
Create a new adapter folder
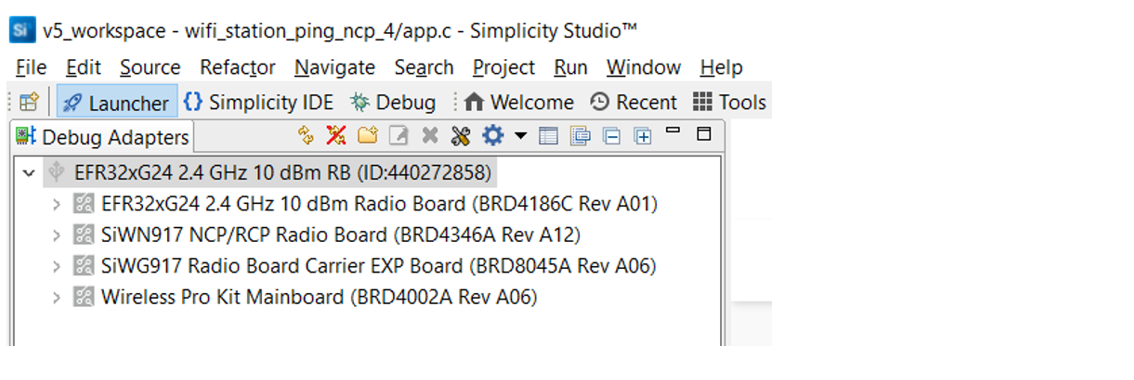(x=367, y=135)
